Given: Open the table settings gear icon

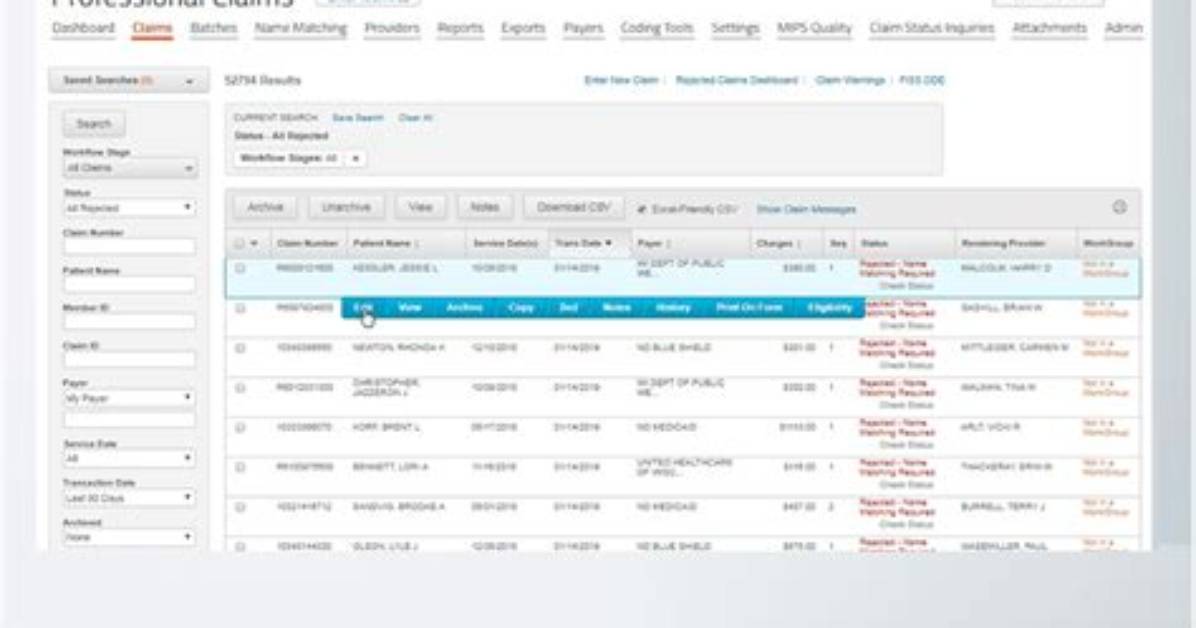Looking at the screenshot, I should click(x=1119, y=207).
